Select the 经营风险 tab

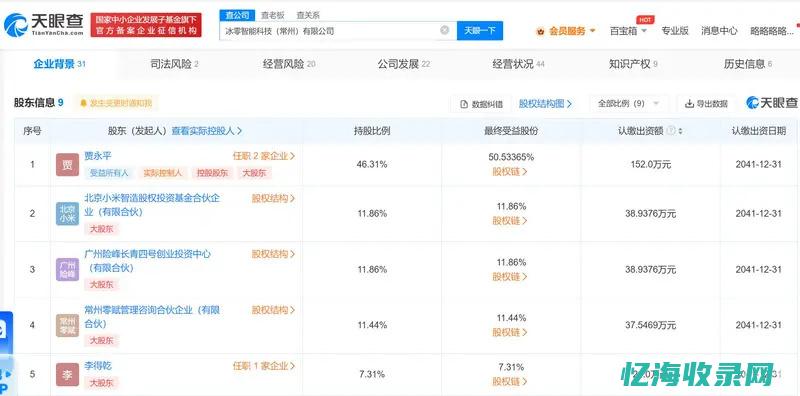click(289, 64)
